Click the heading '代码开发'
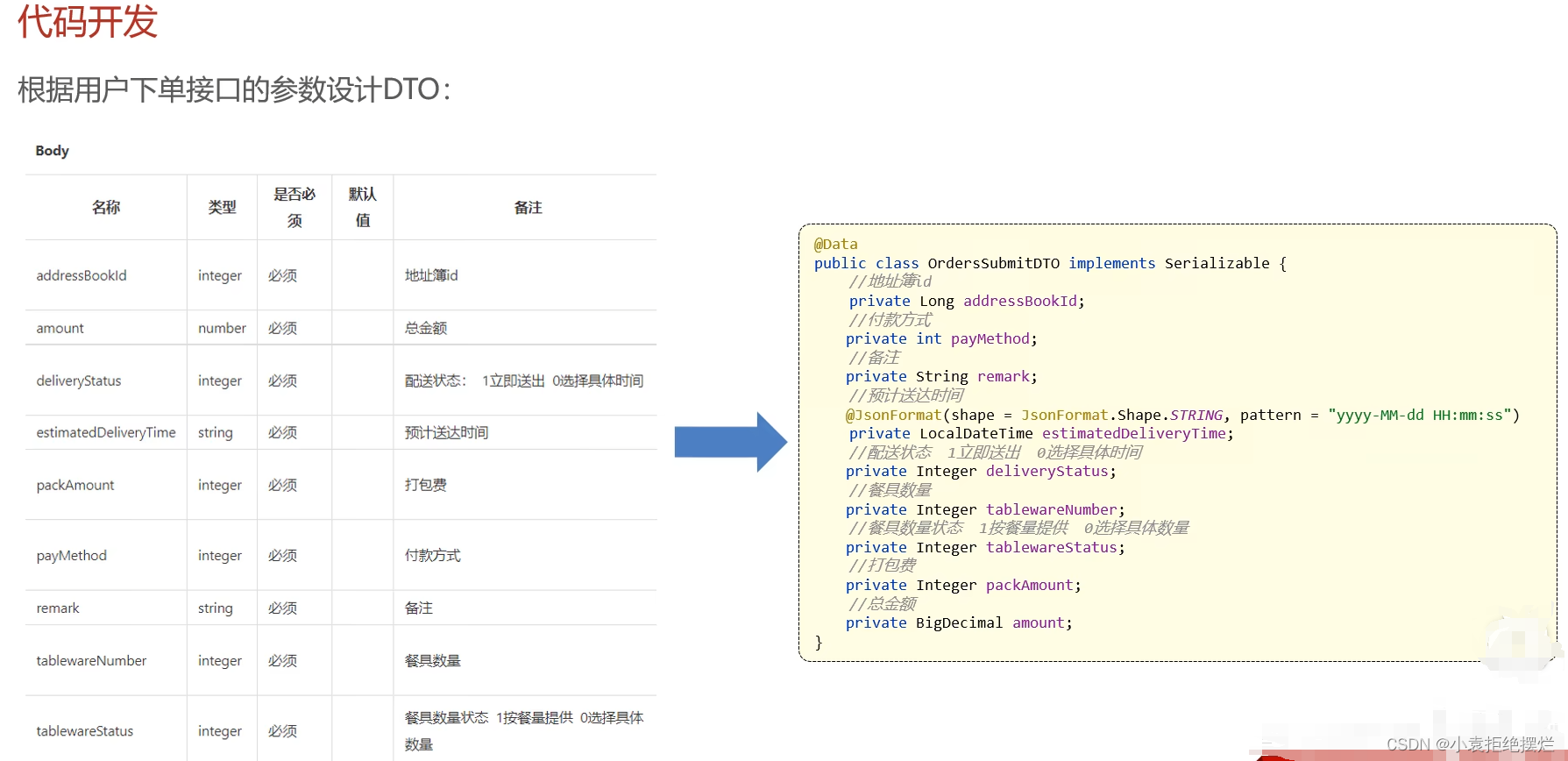This screenshot has width=1568, height=761. click(x=88, y=21)
